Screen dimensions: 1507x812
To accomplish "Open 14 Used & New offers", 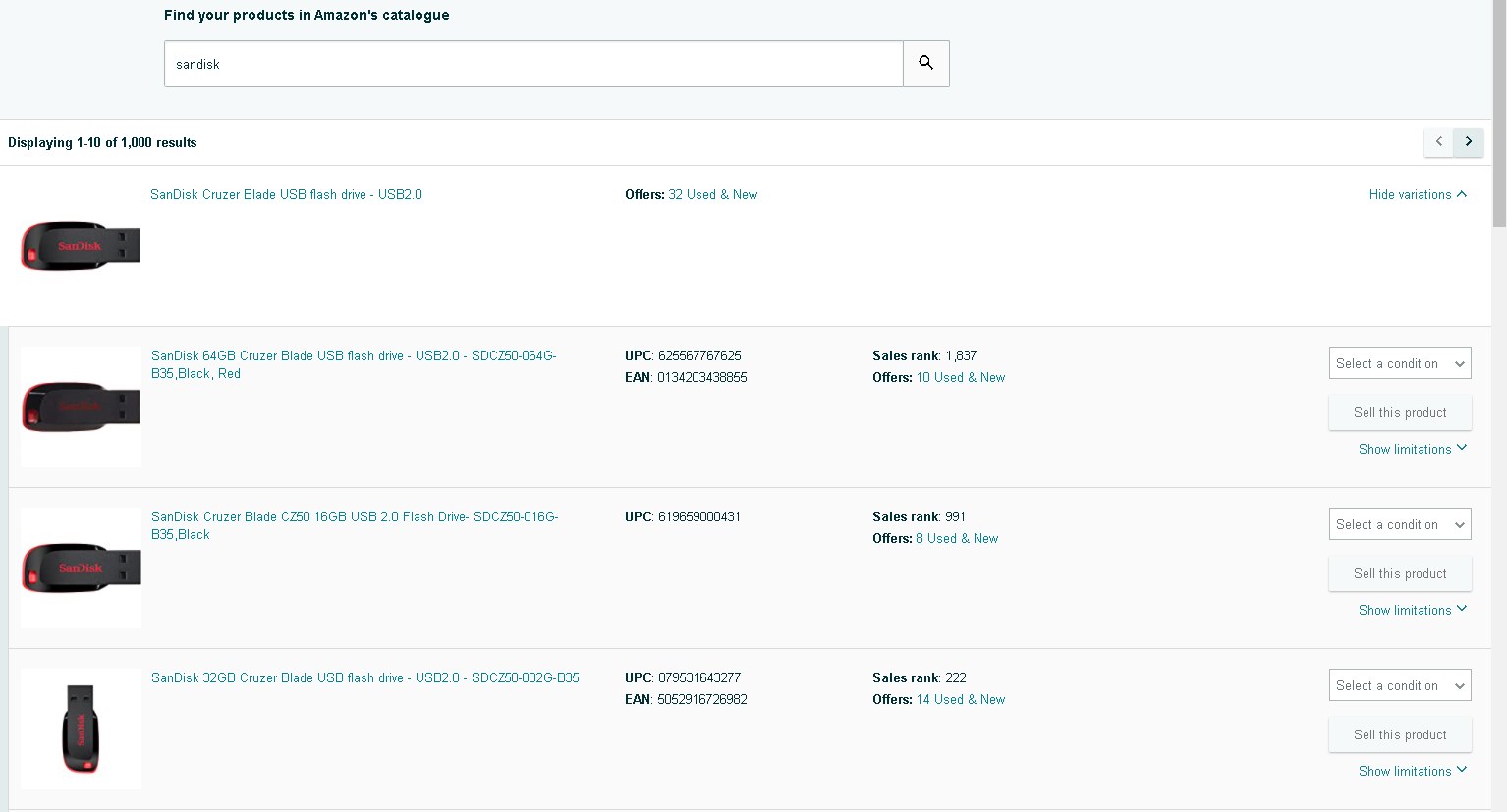I will click(960, 699).
